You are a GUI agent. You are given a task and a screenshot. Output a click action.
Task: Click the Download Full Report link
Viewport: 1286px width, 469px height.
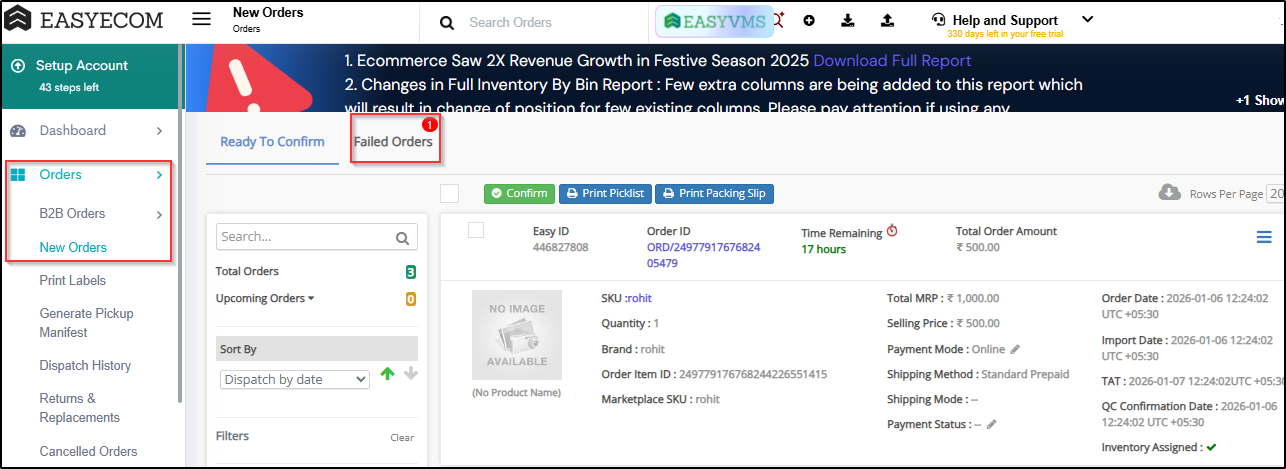[x=892, y=61]
